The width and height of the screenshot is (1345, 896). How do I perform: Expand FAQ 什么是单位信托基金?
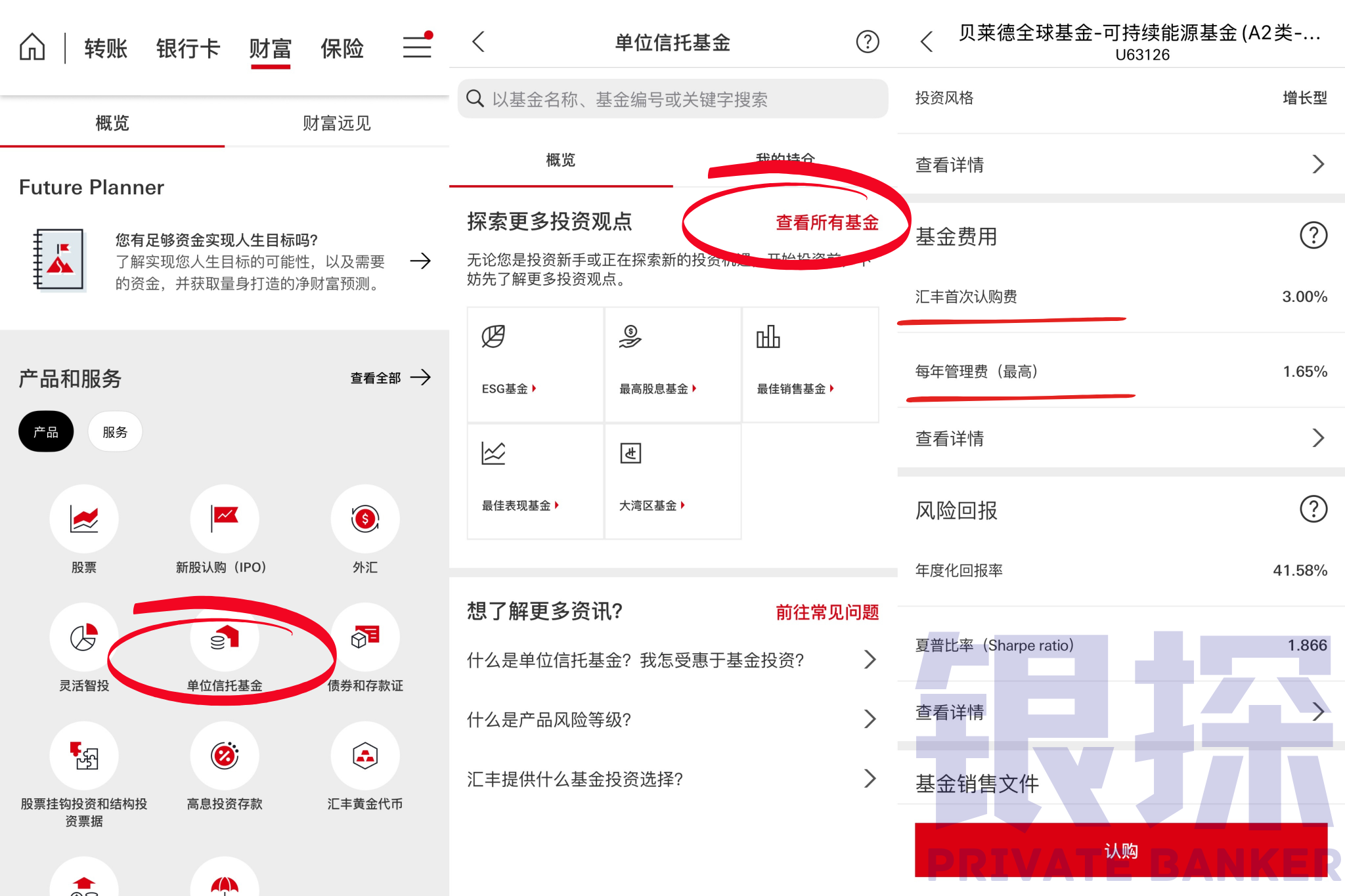672,660
